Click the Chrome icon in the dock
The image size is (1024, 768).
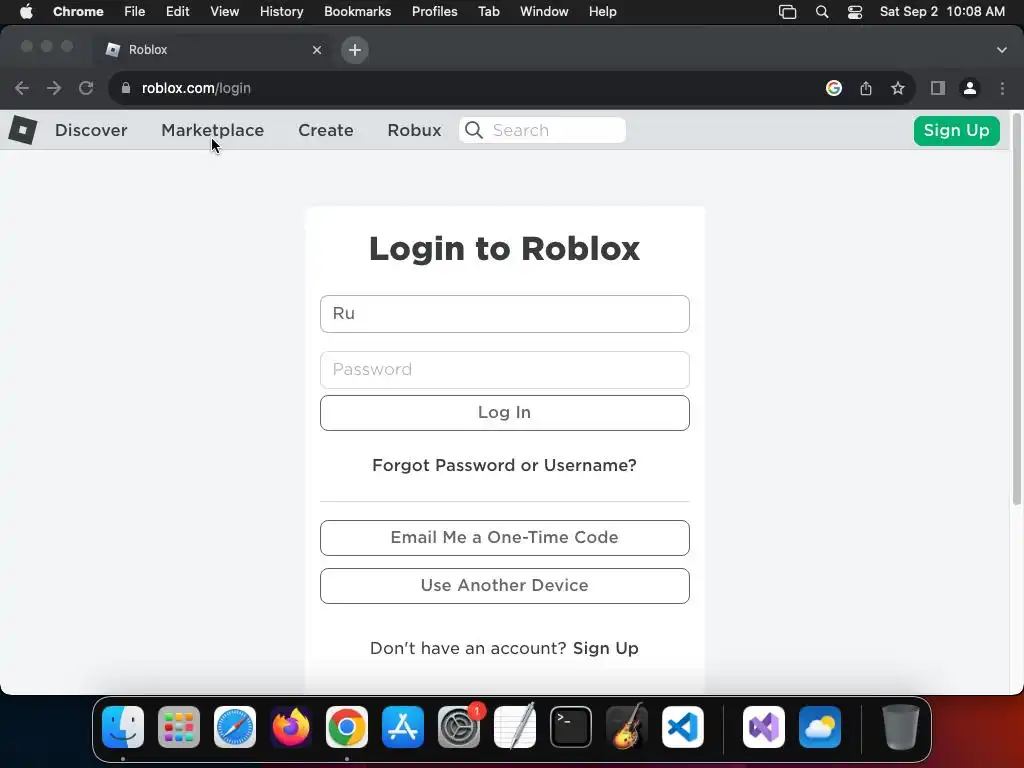click(x=347, y=727)
